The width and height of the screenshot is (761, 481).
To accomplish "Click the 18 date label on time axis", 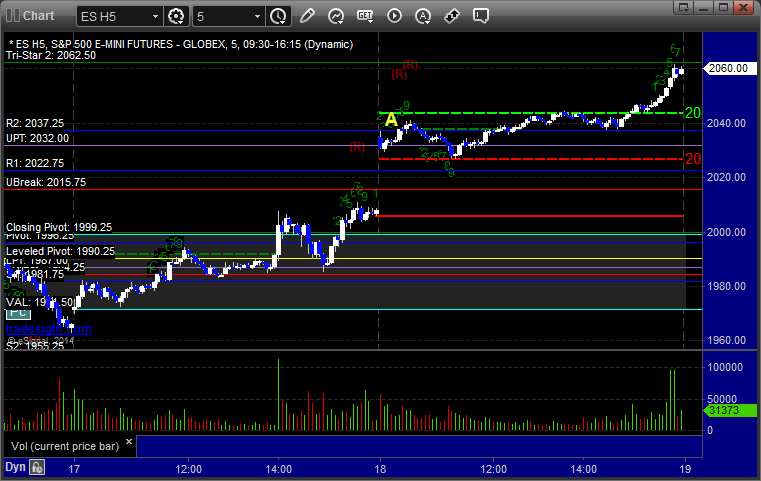I will (x=380, y=469).
